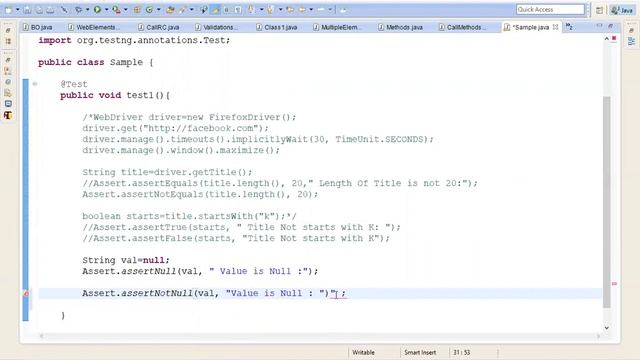Open the Console fast view icon

coord(8,104)
